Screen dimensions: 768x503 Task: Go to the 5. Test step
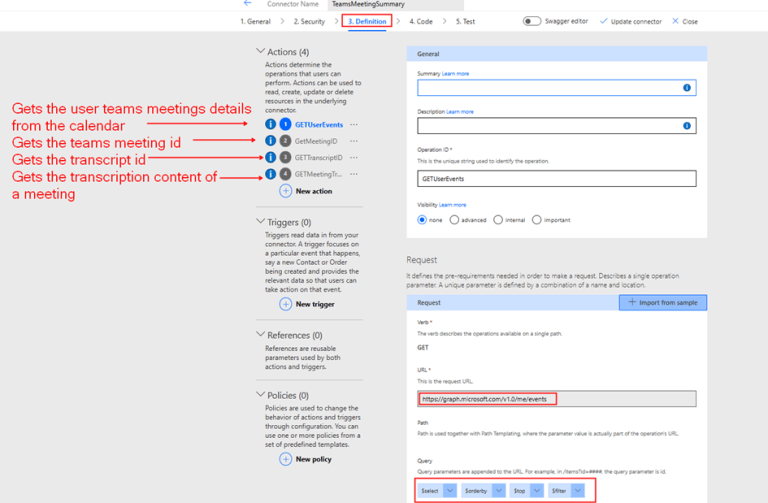465,22
